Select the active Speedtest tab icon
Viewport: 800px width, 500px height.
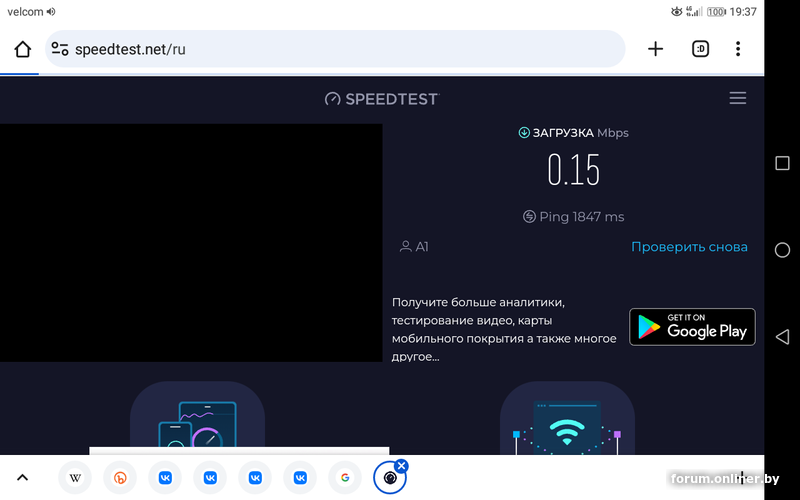[390, 478]
